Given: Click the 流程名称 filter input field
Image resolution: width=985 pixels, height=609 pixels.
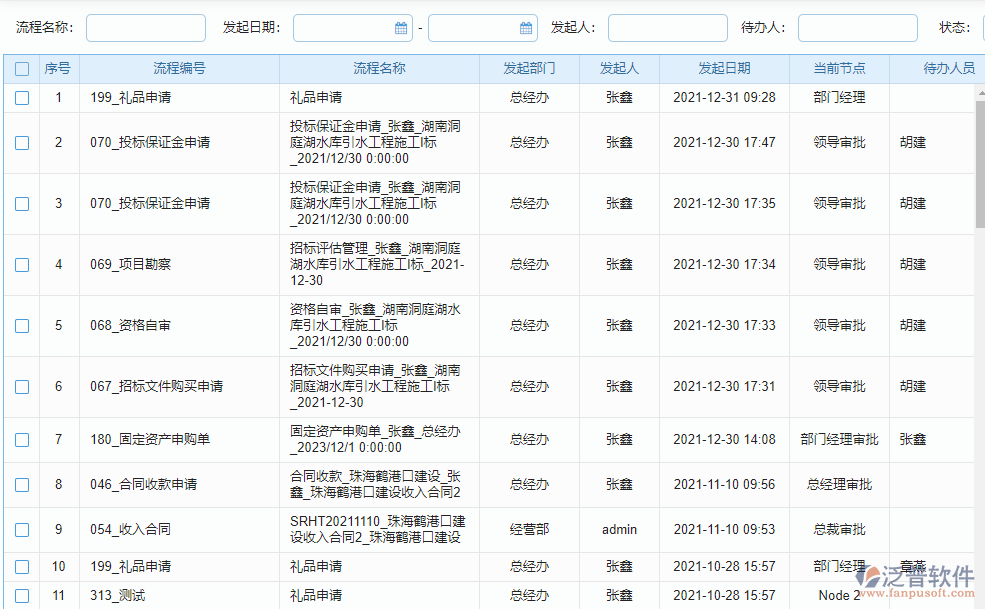Looking at the screenshot, I should 145,27.
